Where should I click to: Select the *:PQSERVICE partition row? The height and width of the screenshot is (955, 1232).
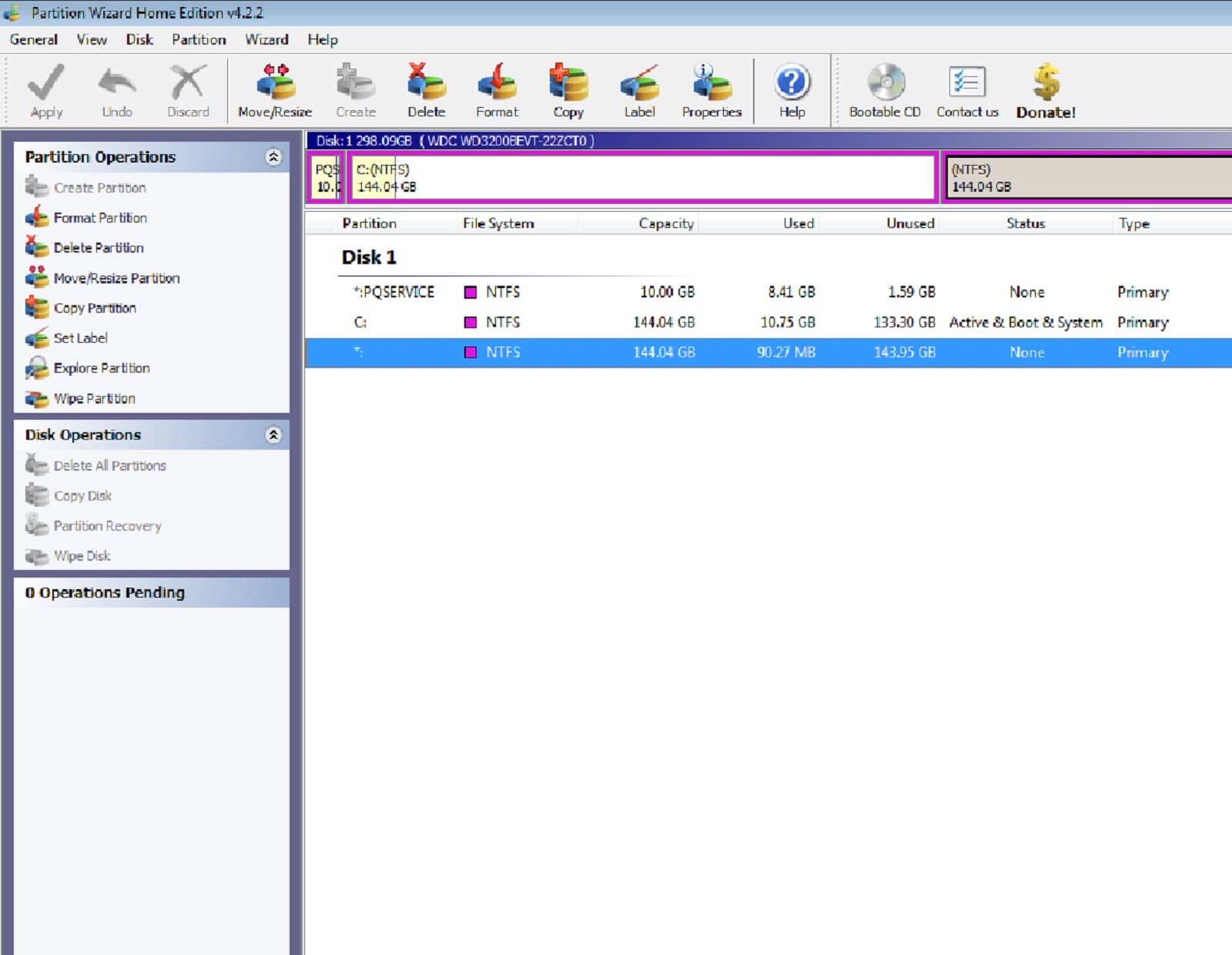click(x=768, y=293)
